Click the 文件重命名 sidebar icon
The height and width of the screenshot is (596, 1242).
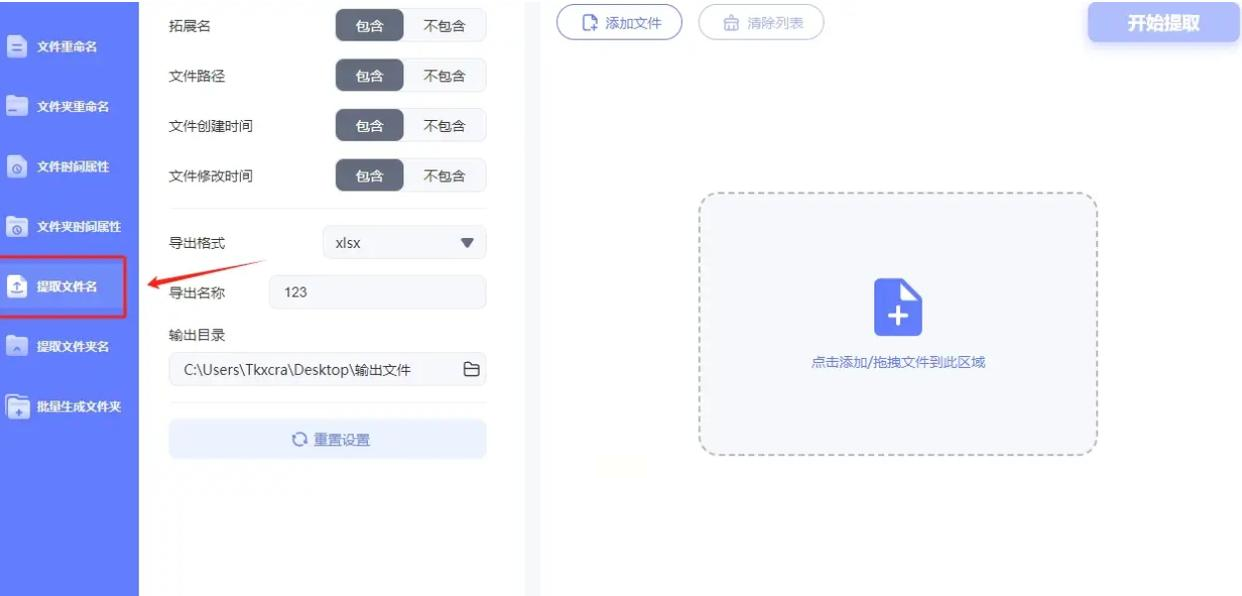click(x=17, y=47)
